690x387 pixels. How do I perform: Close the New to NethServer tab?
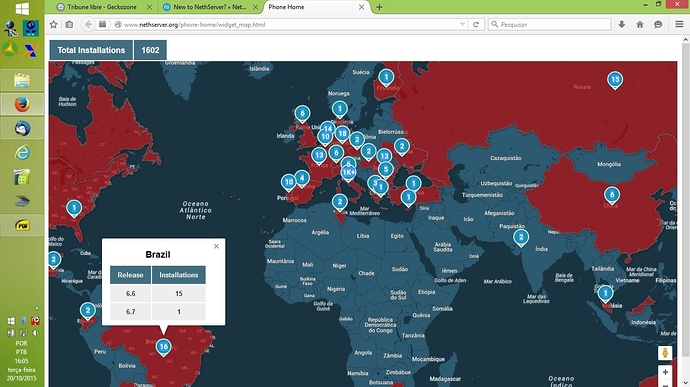255,7
